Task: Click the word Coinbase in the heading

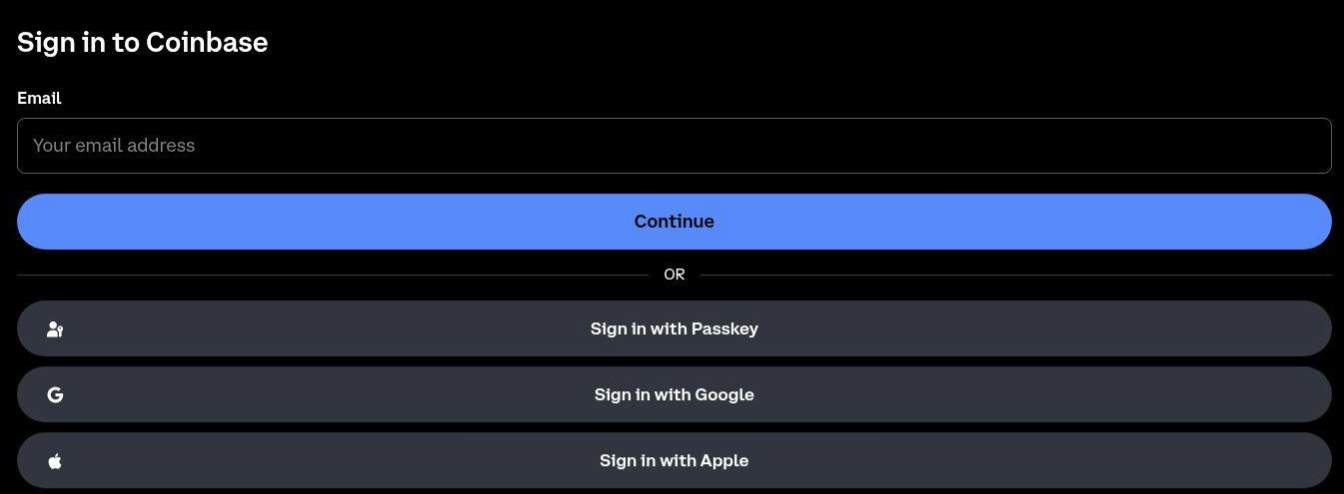Action: point(207,42)
